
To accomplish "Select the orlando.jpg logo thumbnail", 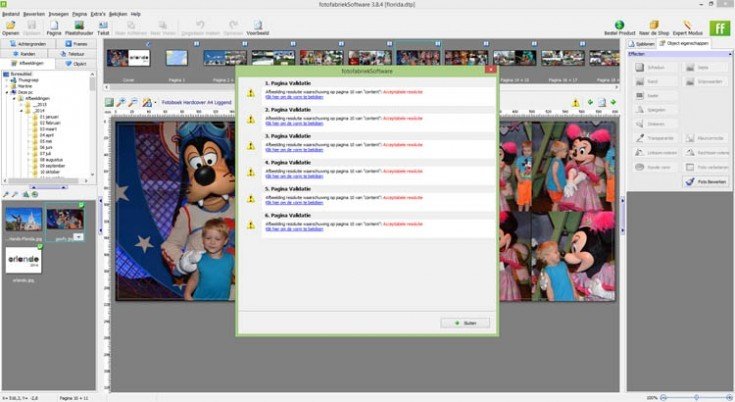I will (23, 260).
